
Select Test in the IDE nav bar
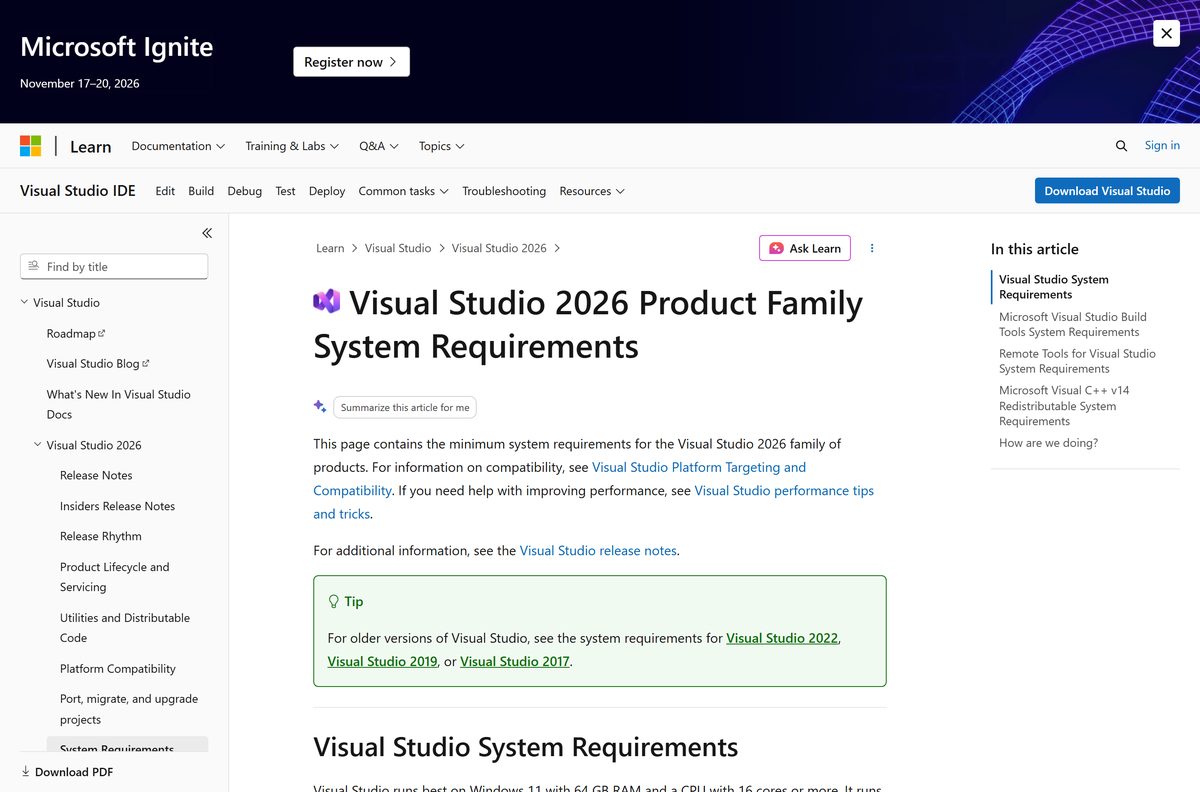(285, 191)
